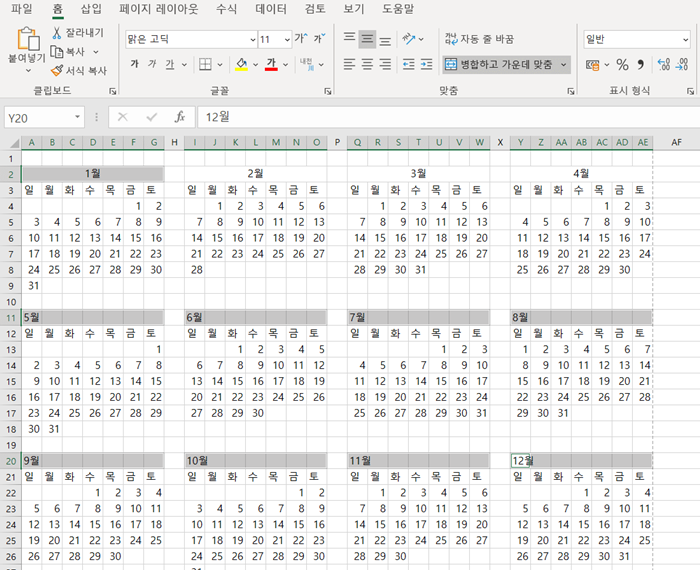Image resolution: width=700 pixels, height=570 pixels.
Task: Open the Merge and Center dropdown arrow
Action: (x=563, y=65)
